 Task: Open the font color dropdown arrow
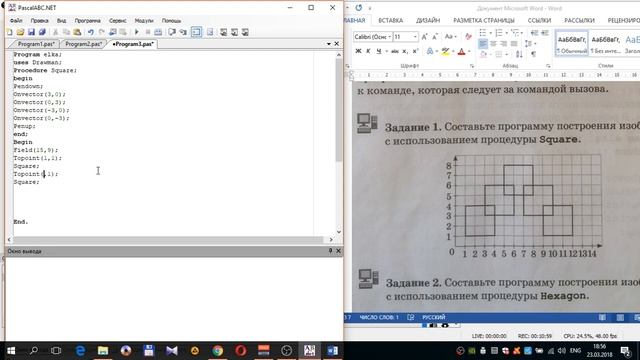coord(469,51)
